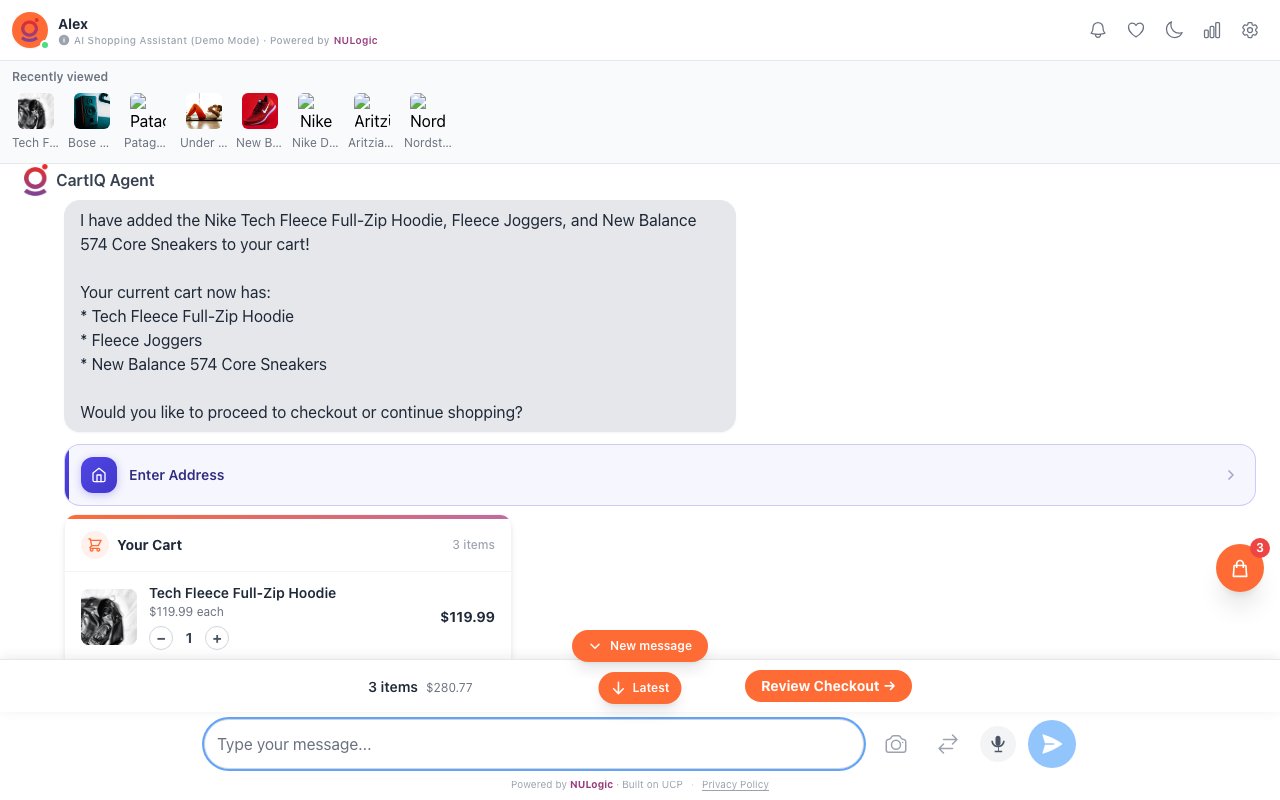The height and width of the screenshot is (800, 1280).
Task: Click the New message dropdown pill
Action: [640, 646]
